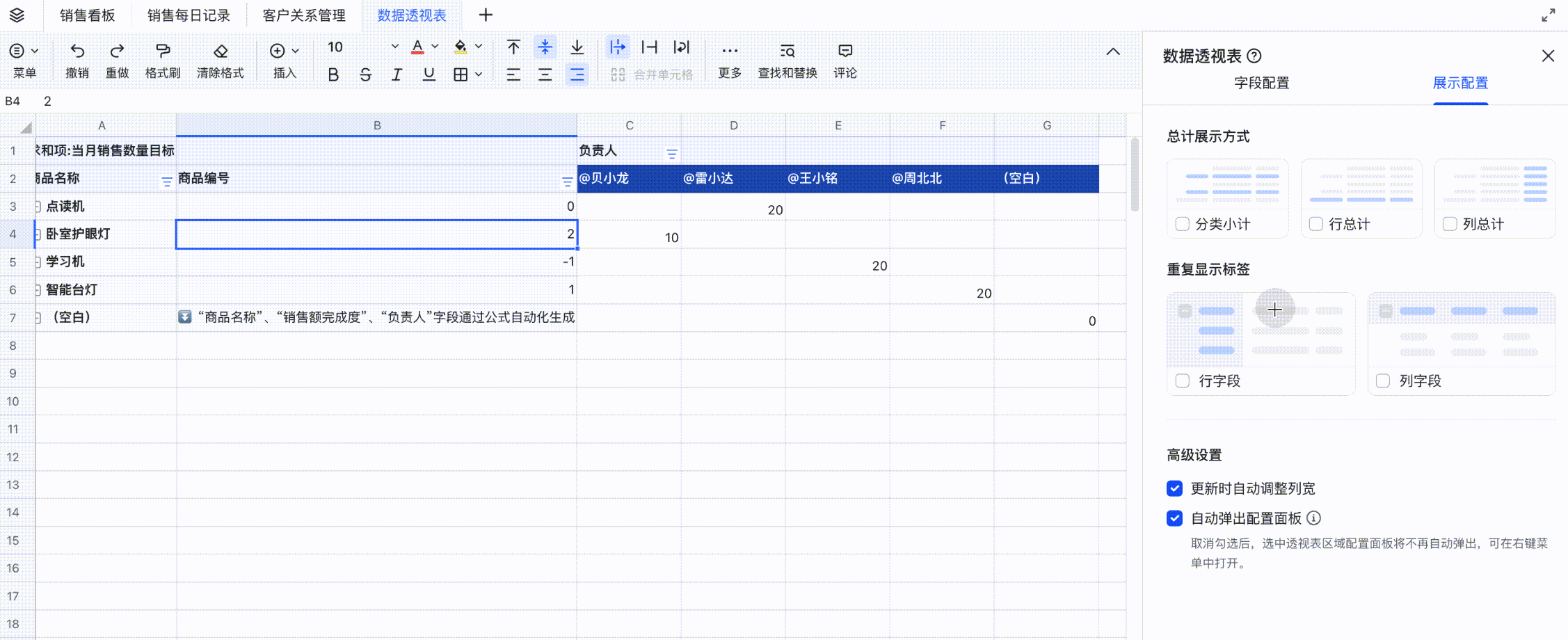Click info icon next to 自动弹出配置面板
Screen dimensions: 1568x640
(x=1313, y=518)
